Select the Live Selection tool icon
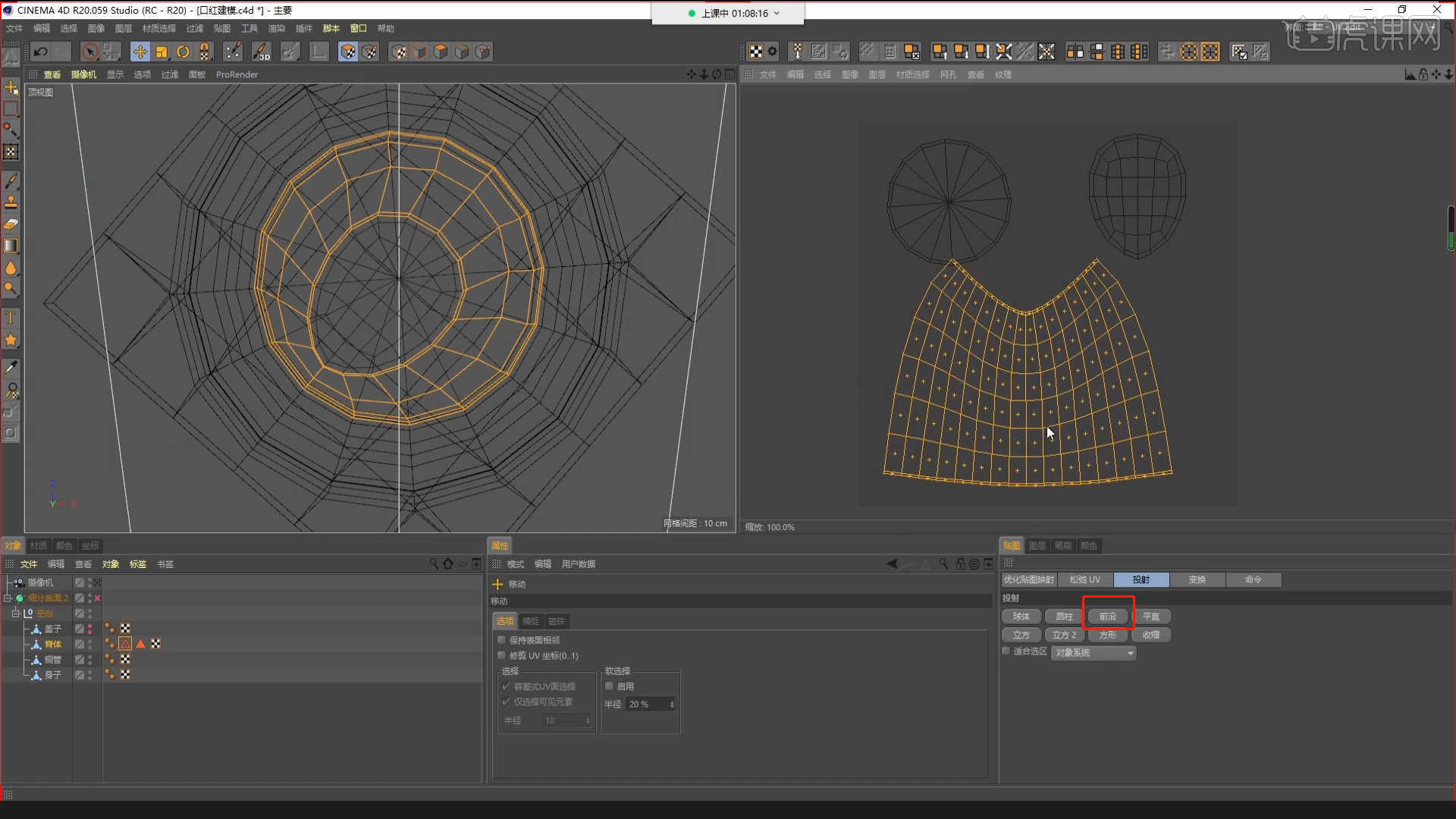Image resolution: width=1456 pixels, height=819 pixels. [90, 52]
